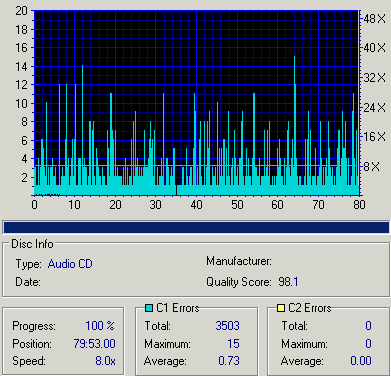Click the C2 Errors average 0.00
This screenshot has height=376, width=391.
[361, 361]
